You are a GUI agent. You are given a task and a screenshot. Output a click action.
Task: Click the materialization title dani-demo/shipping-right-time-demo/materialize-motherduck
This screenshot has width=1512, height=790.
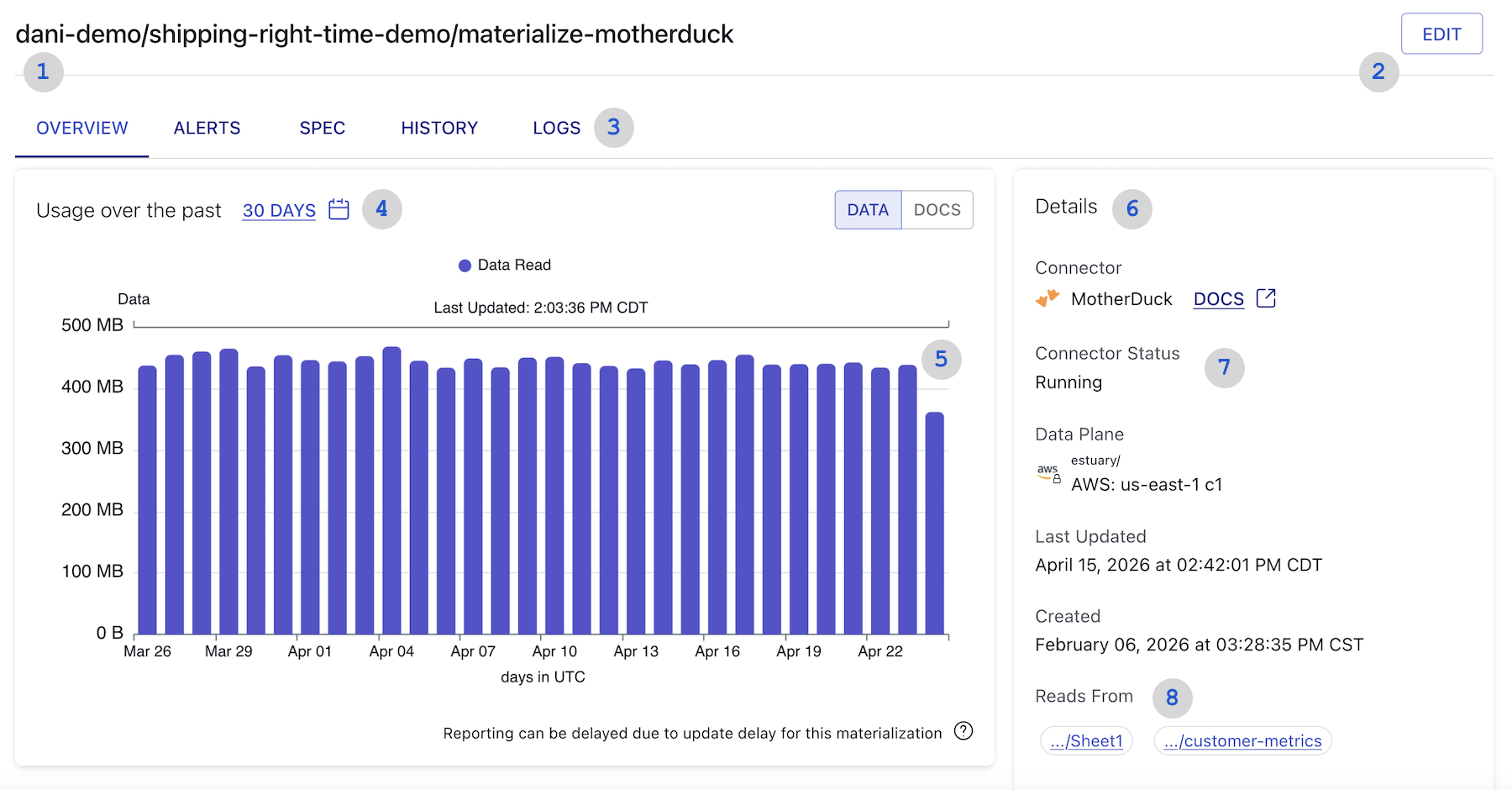tap(375, 34)
